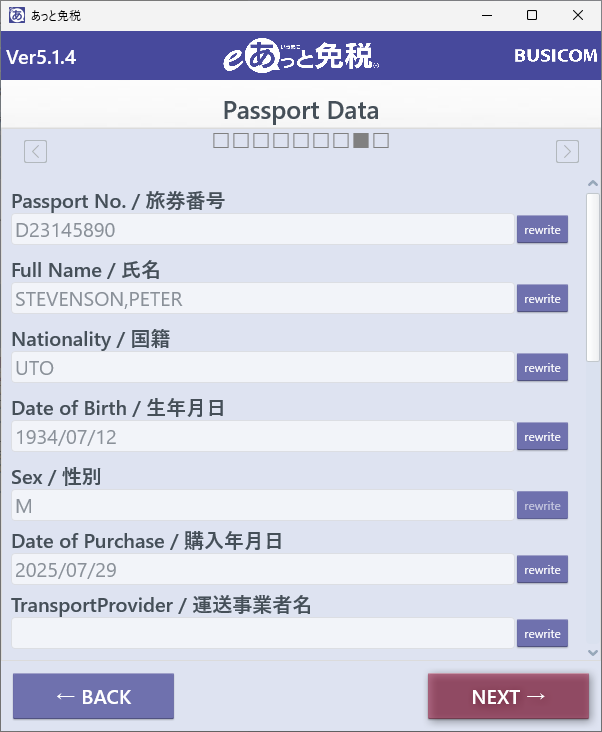Rewrite the Passport No. field
This screenshot has width=602, height=732.
542,229
